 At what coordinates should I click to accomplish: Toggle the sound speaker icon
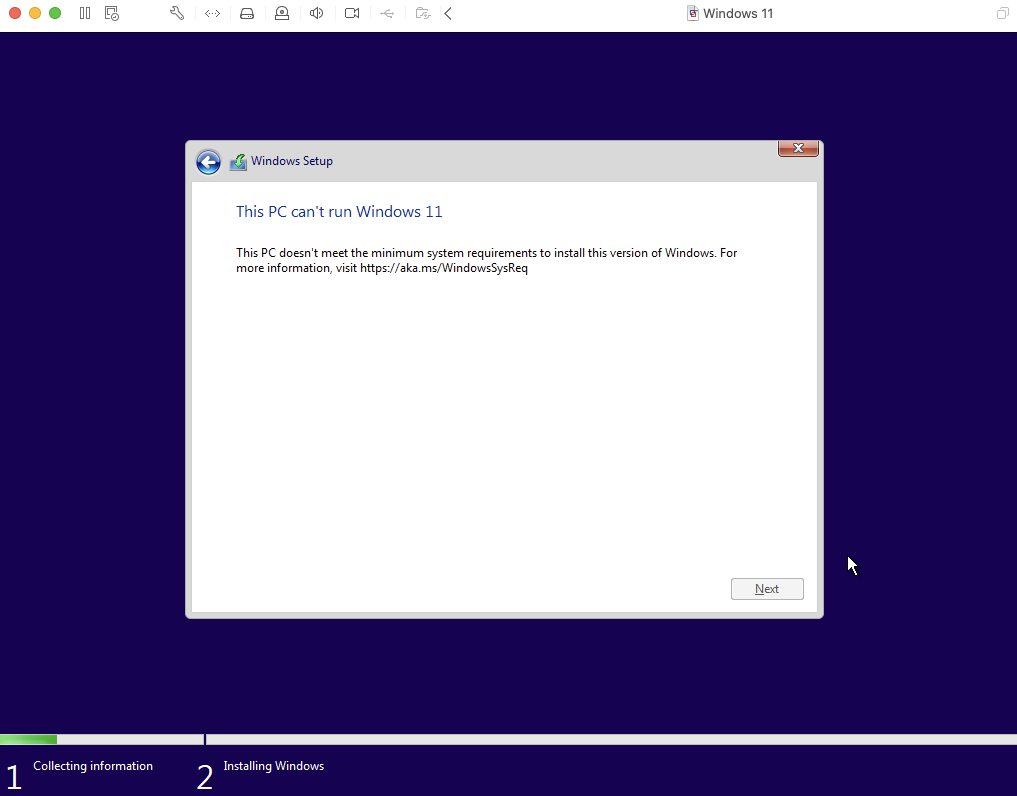(317, 13)
